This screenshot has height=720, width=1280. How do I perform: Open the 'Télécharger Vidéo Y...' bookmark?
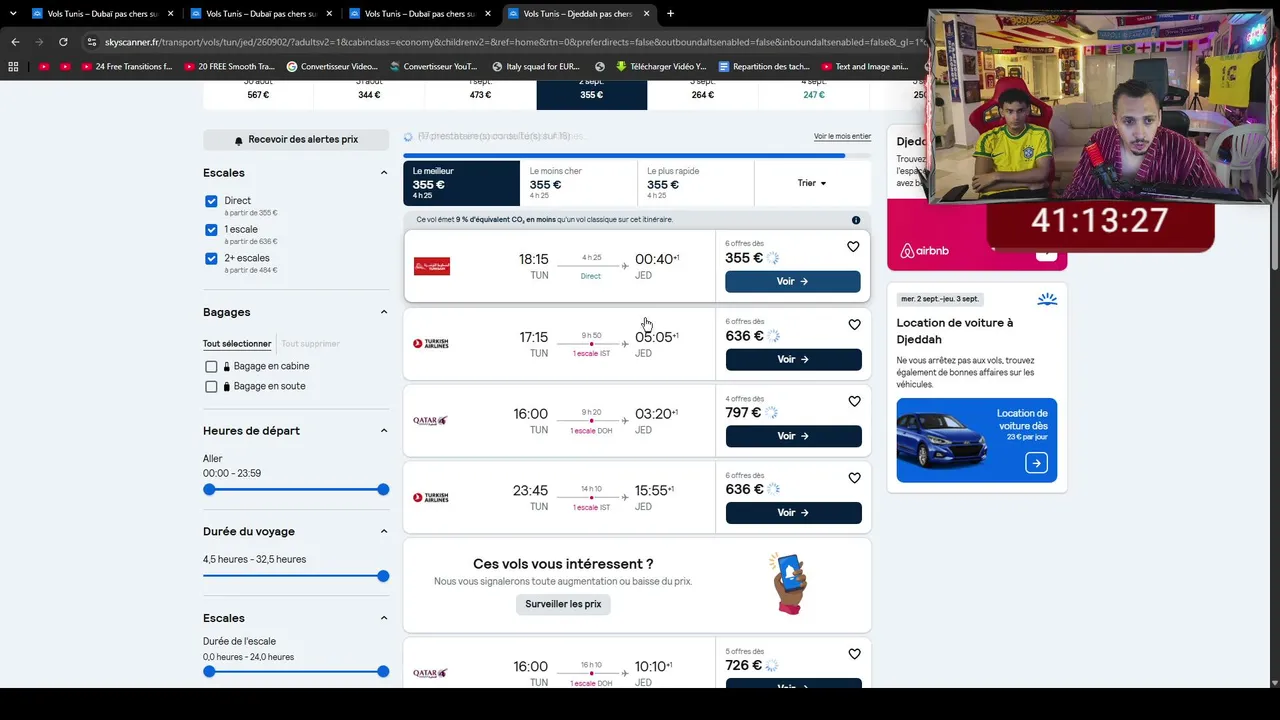tap(661, 67)
